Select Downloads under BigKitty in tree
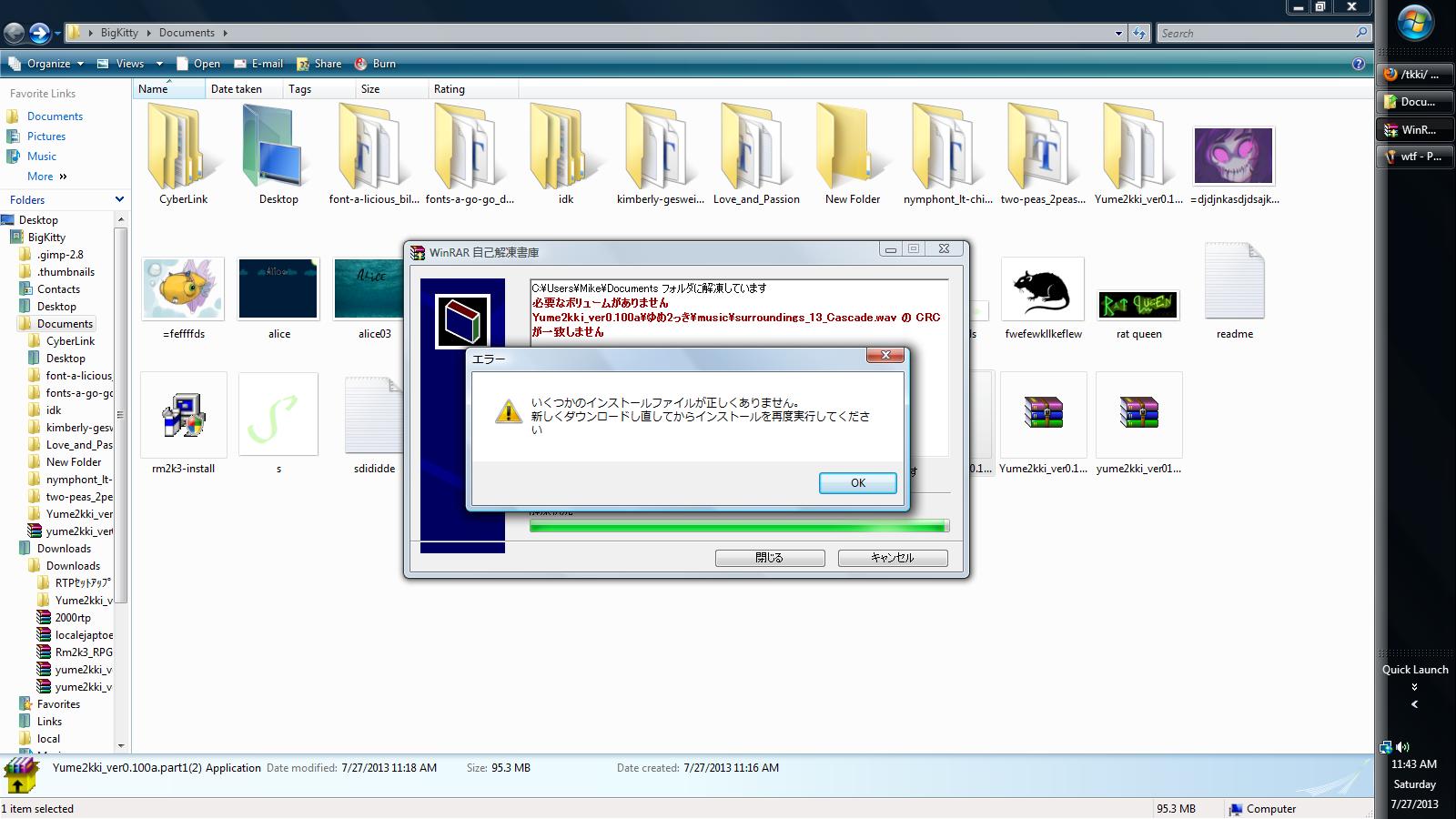Screen dimensions: 1456x819 coord(64,549)
